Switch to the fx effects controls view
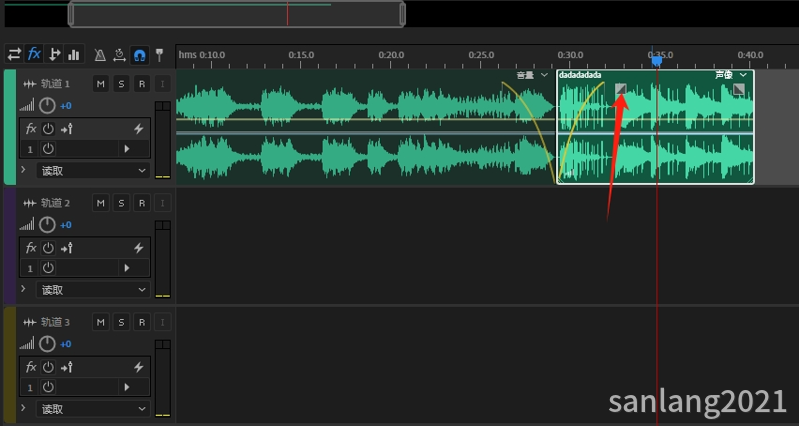The image size is (799, 426). pyautogui.click(x=34, y=54)
